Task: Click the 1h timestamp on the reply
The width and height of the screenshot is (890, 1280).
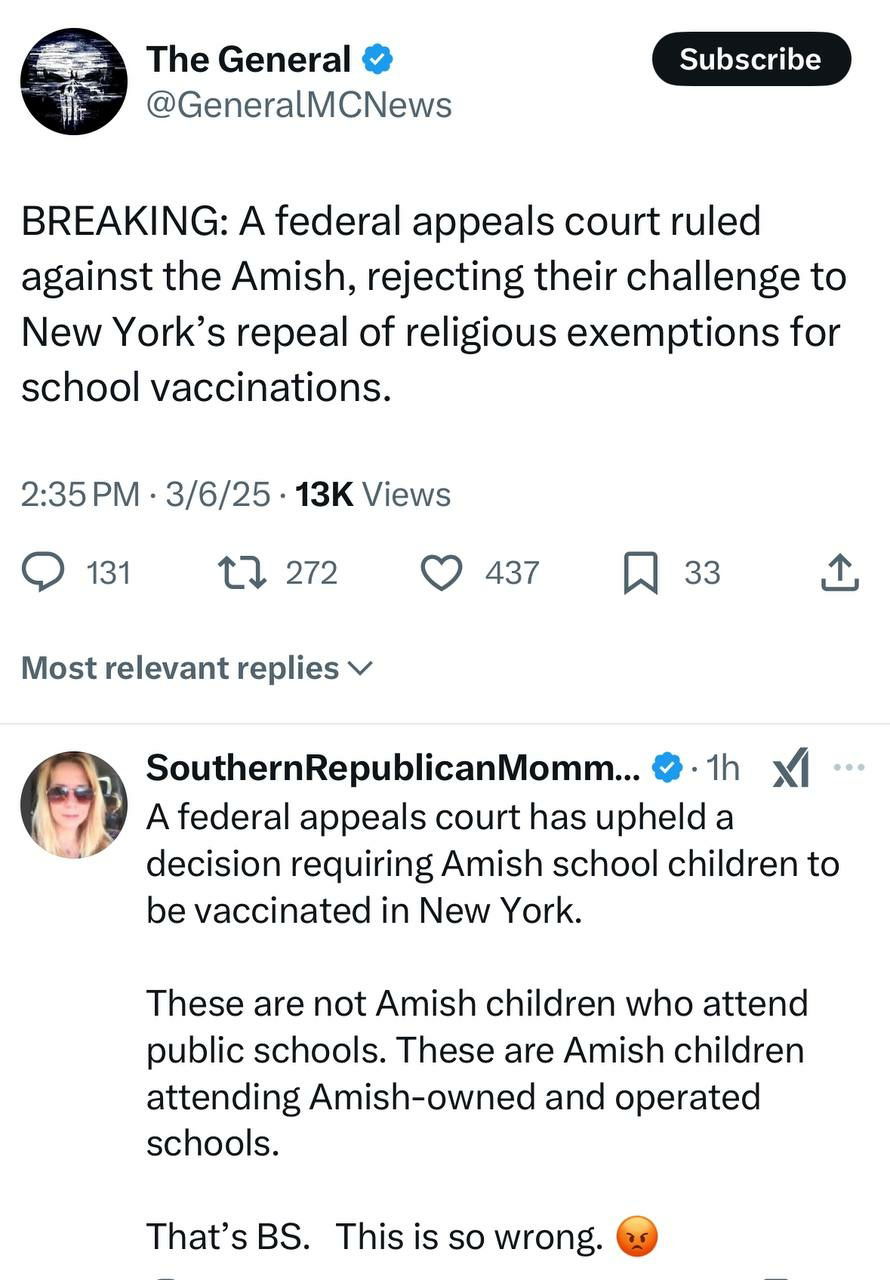Action: 723,768
